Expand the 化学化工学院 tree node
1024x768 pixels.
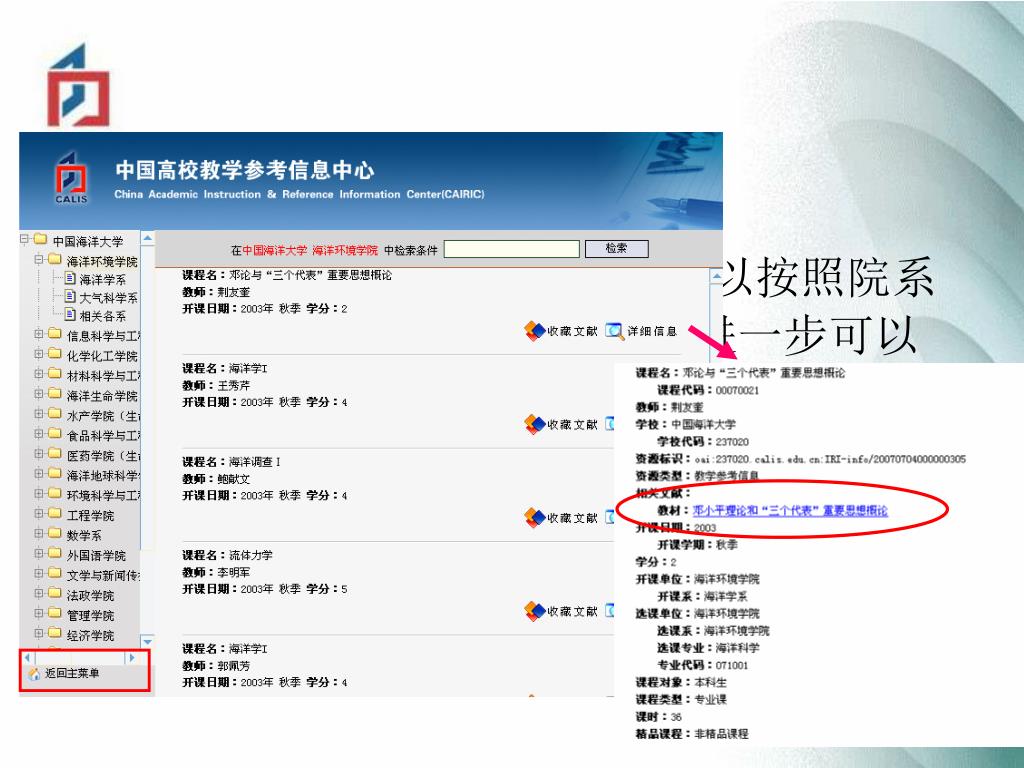[39, 355]
